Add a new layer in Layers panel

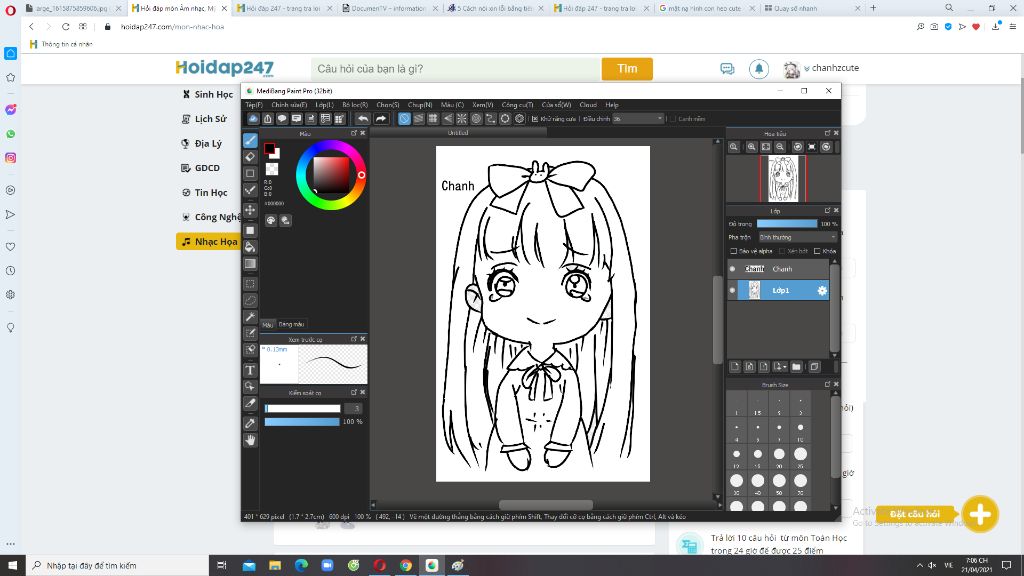pos(735,367)
